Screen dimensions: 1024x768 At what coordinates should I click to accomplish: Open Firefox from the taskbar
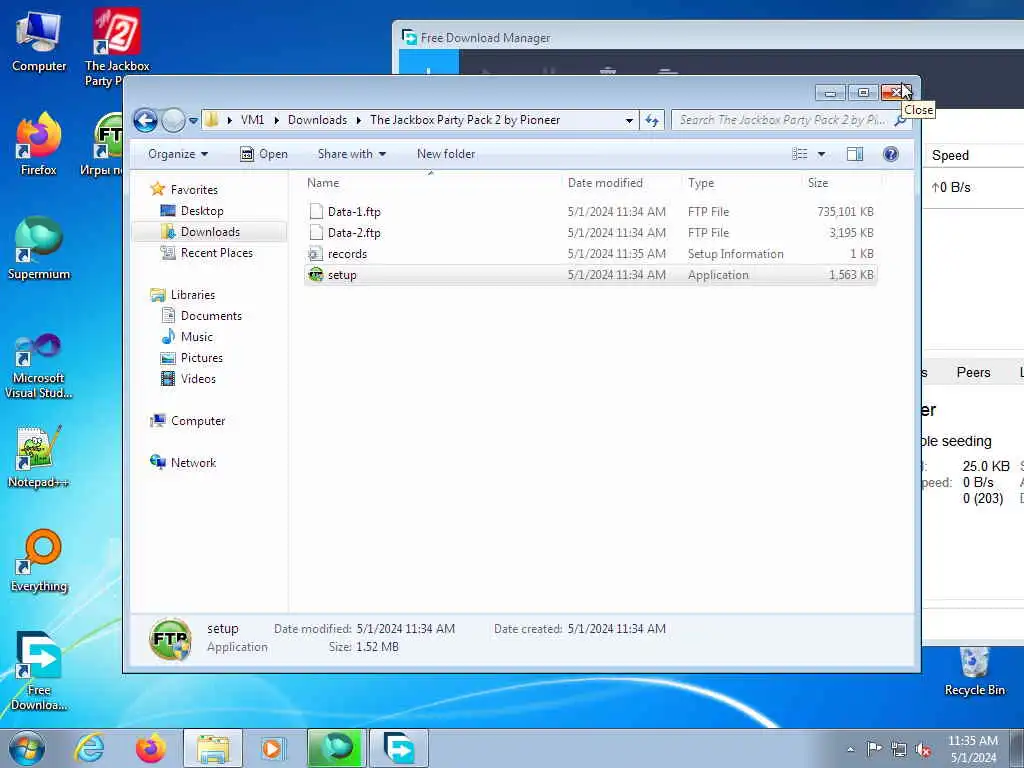(x=150, y=748)
